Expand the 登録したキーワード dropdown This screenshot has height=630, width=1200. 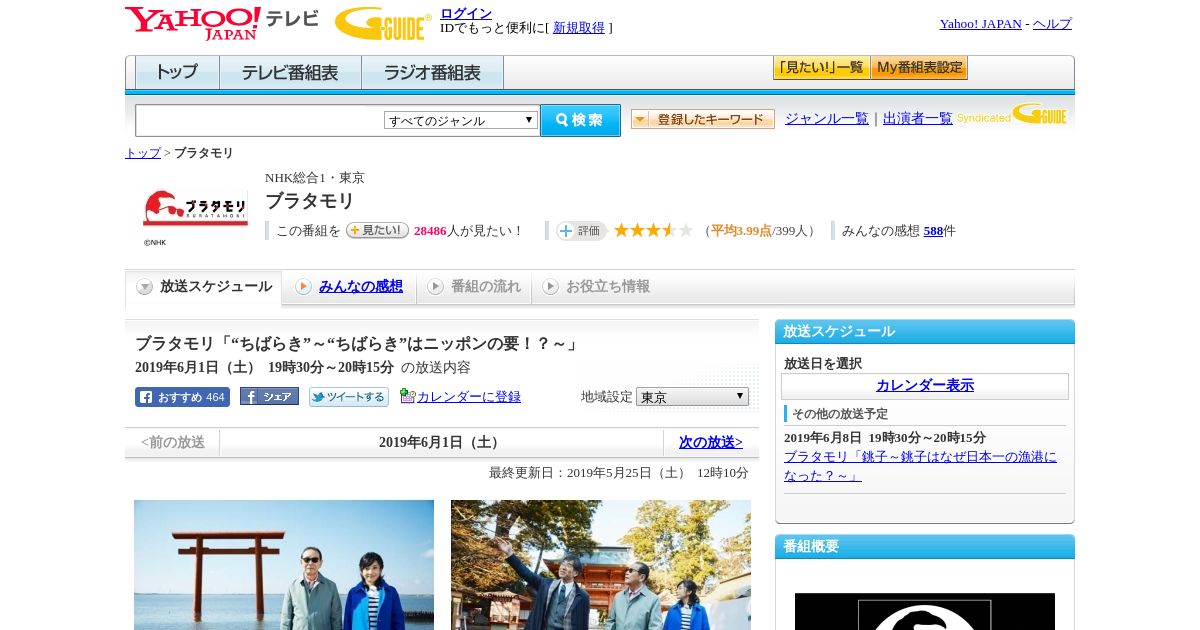click(703, 119)
